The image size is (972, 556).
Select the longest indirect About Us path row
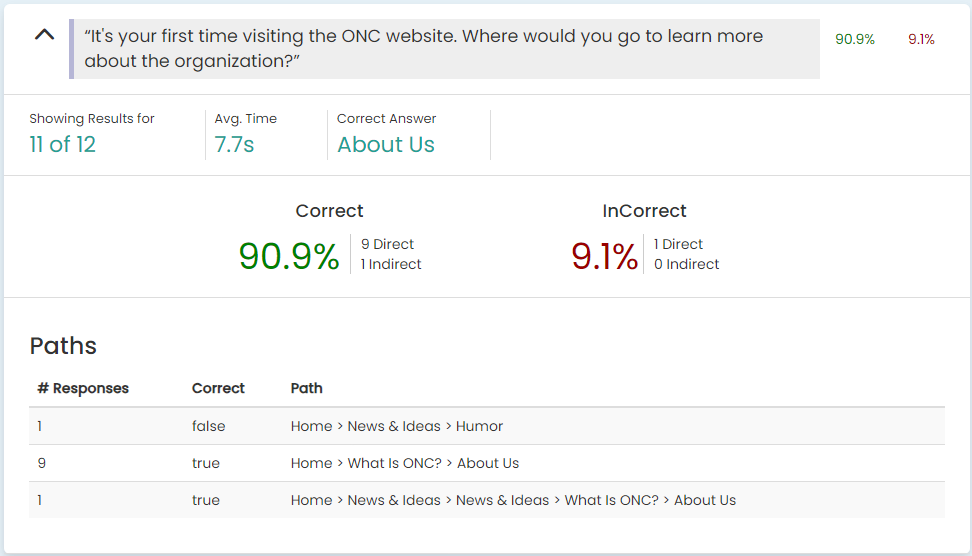(487, 500)
